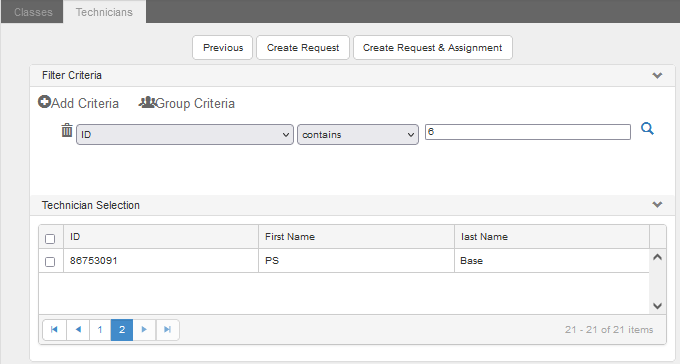
Task: Click the Group Criteria people icon
Action: [x=147, y=102]
